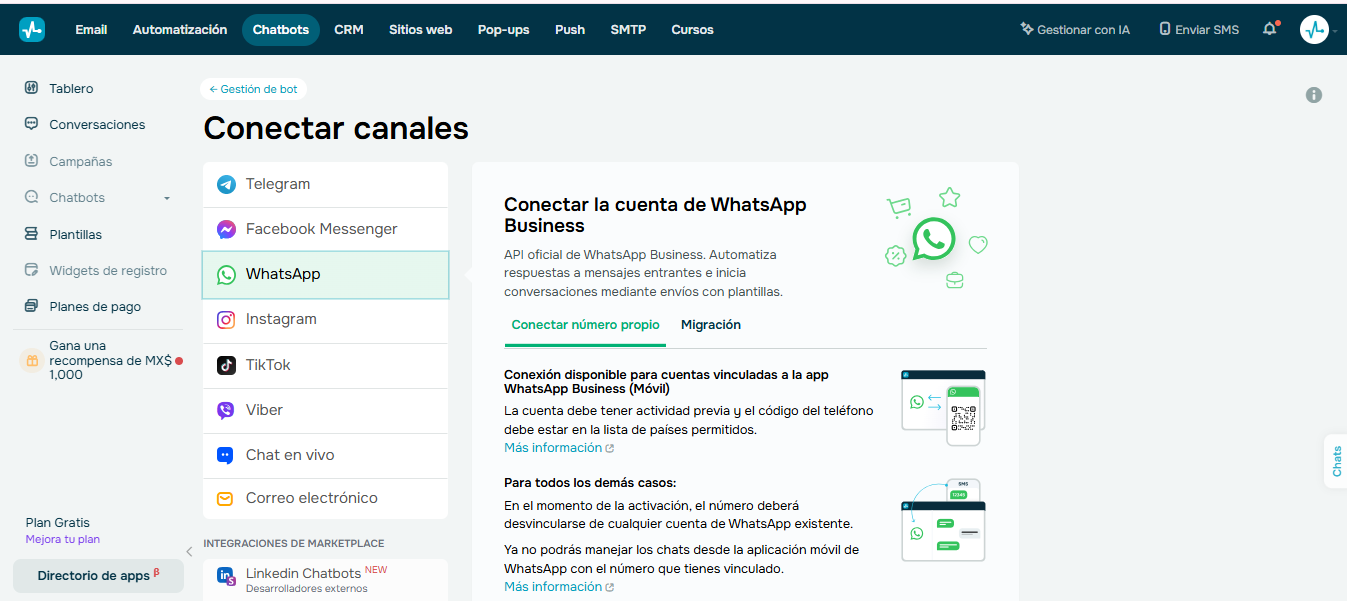Viewport: 1347px width, 601px height.
Task: Switch to the Migración tab
Action: (711, 325)
